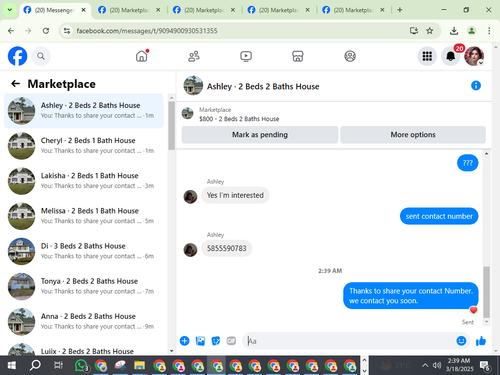Image resolution: width=500 pixels, height=375 pixels.
Task: Open Facebook search magnifier
Action: pos(41,56)
